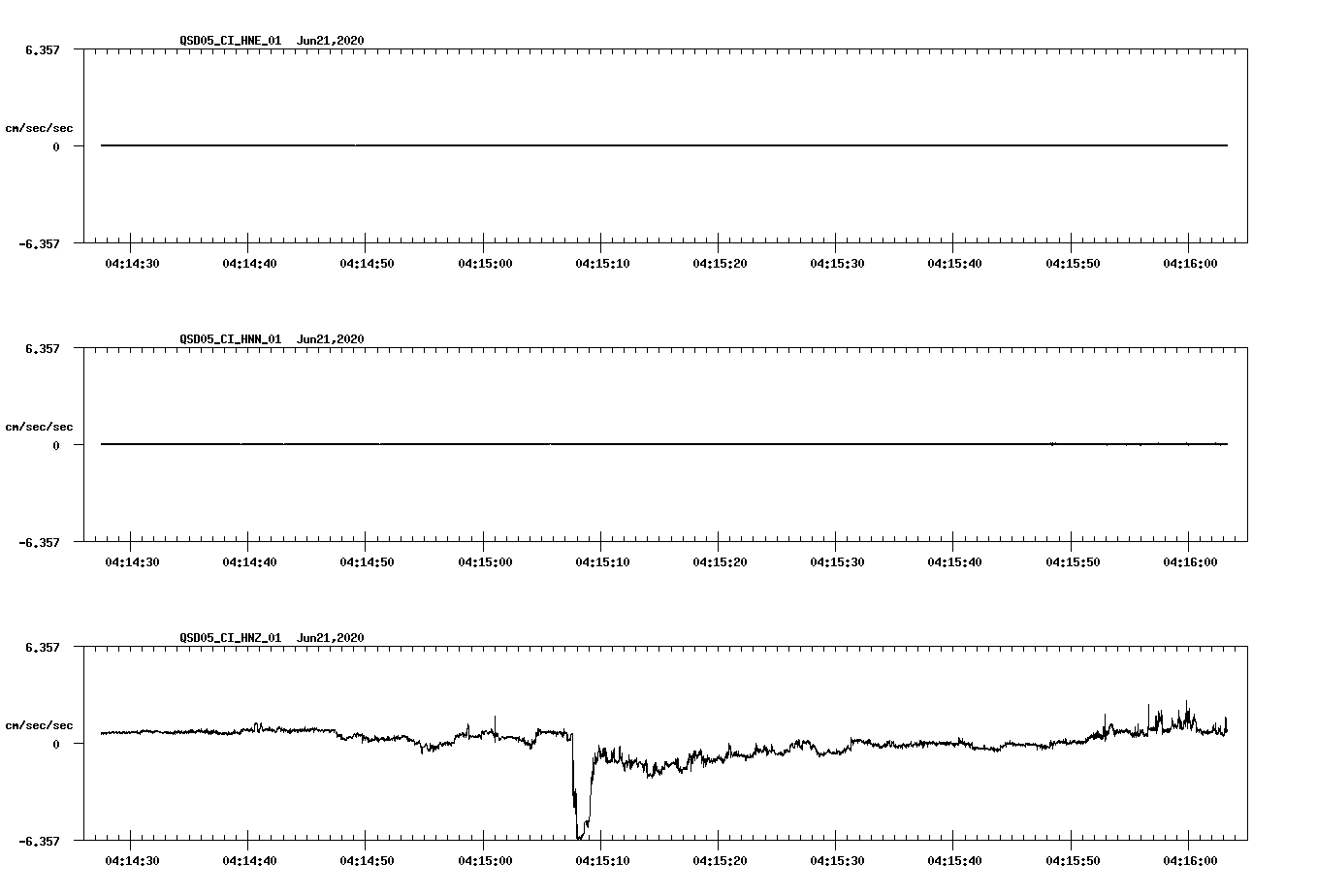Click the 04:14:40 time label under HNZ plot
This screenshot has height=896, width=1317.
pyautogui.click(x=249, y=861)
